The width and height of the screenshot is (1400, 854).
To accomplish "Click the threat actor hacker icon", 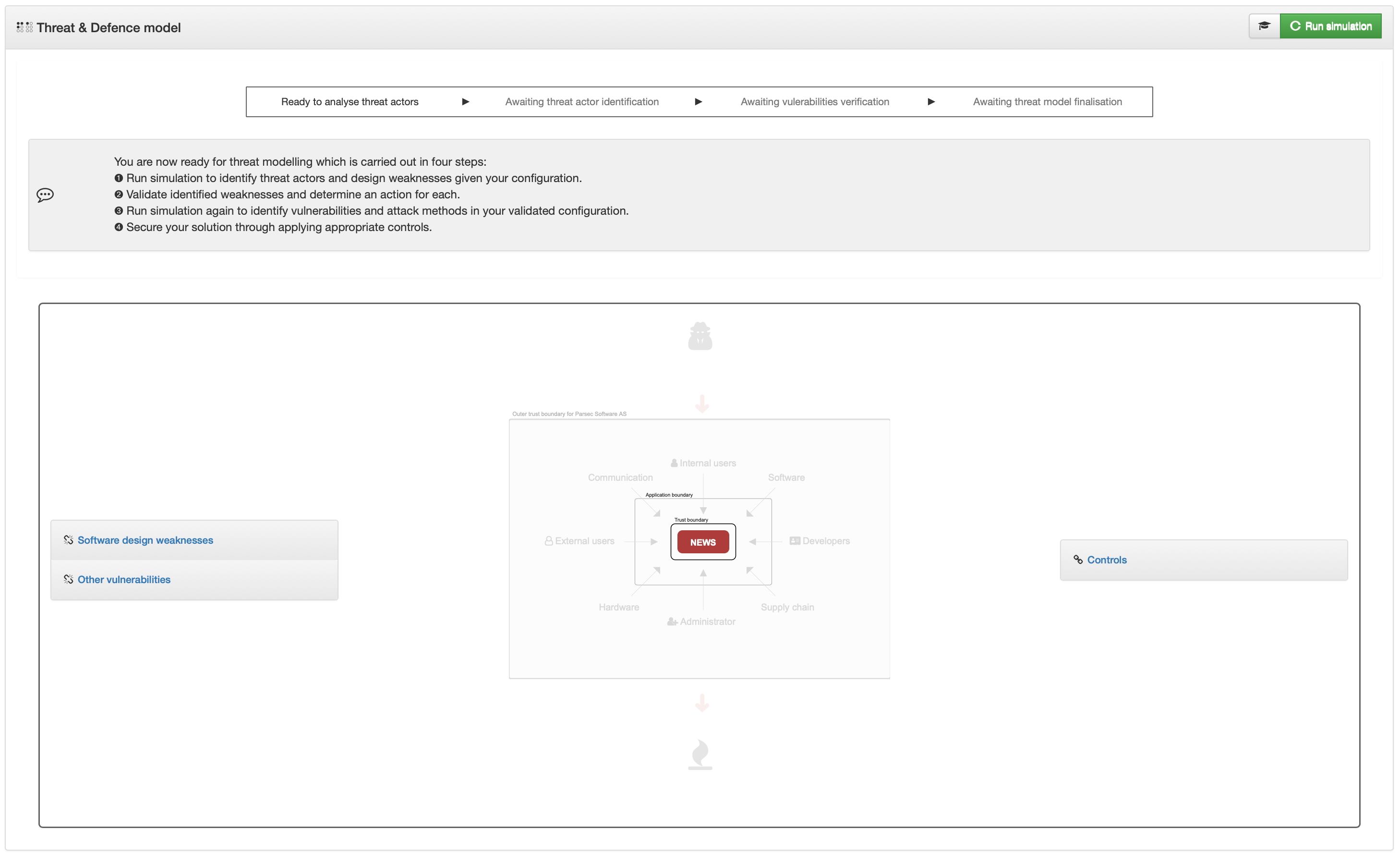I will tap(700, 336).
